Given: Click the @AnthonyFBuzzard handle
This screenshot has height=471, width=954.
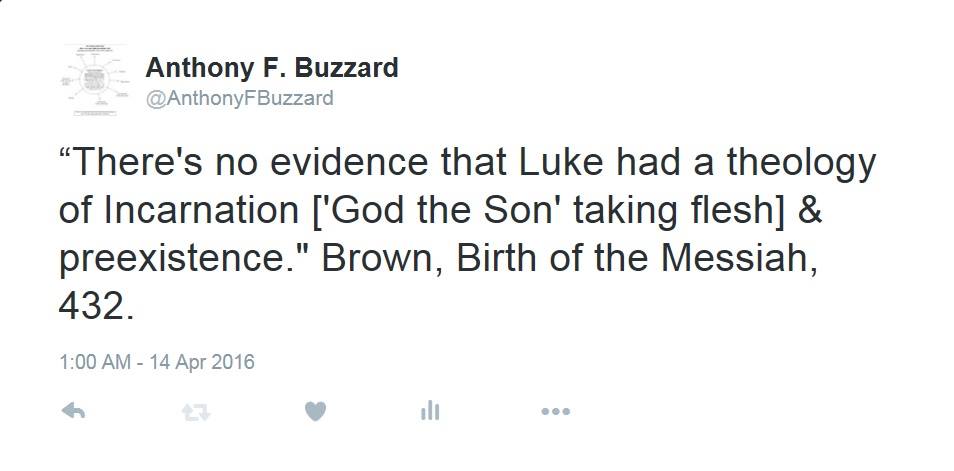Looking at the screenshot, I should click(240, 98).
